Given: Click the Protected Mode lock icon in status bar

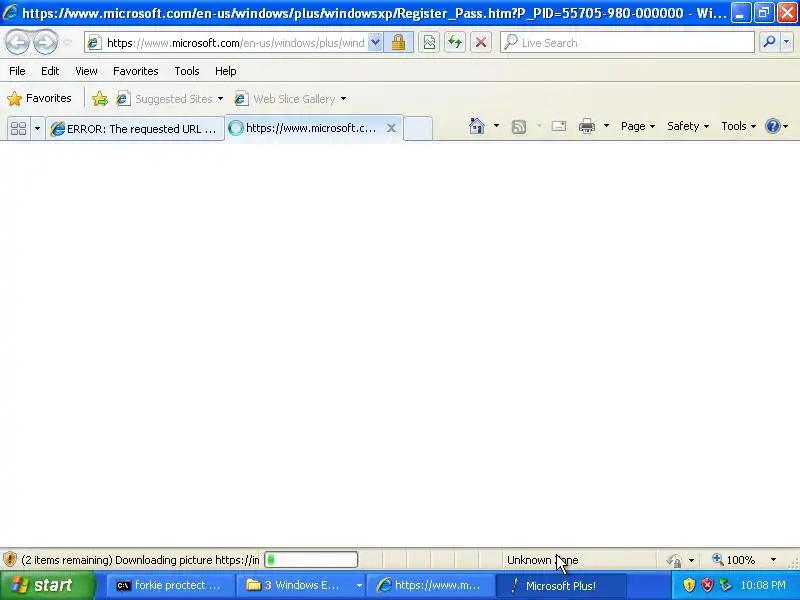Looking at the screenshot, I should [674, 560].
